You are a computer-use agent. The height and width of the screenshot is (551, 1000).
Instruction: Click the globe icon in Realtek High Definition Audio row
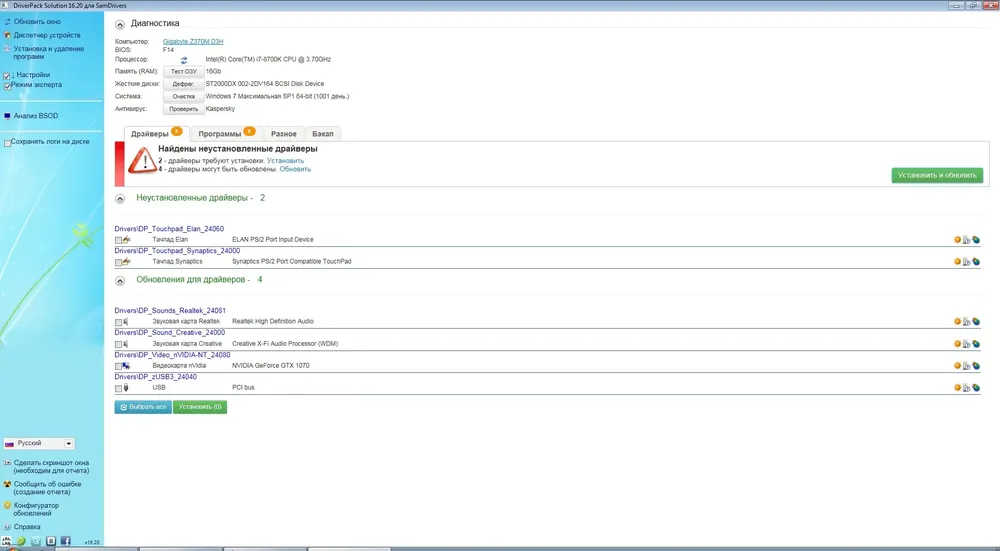click(976, 321)
